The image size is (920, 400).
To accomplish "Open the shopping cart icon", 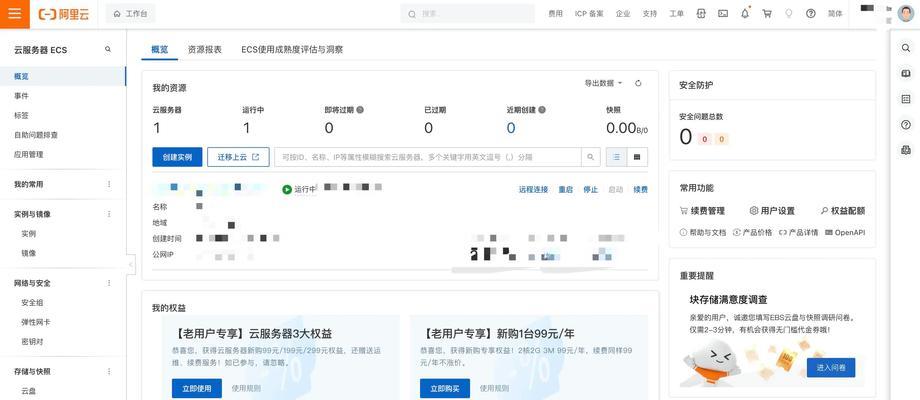I will 767,13.
